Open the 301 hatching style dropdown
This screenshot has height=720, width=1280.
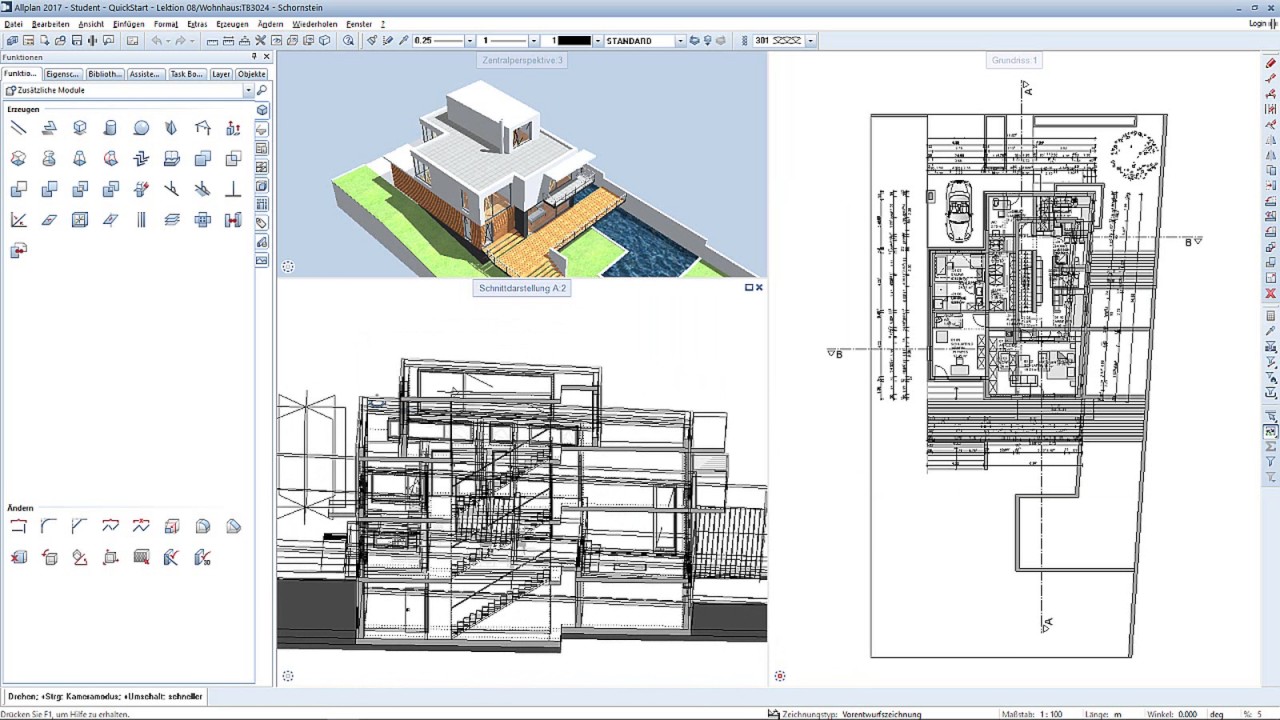click(x=810, y=41)
